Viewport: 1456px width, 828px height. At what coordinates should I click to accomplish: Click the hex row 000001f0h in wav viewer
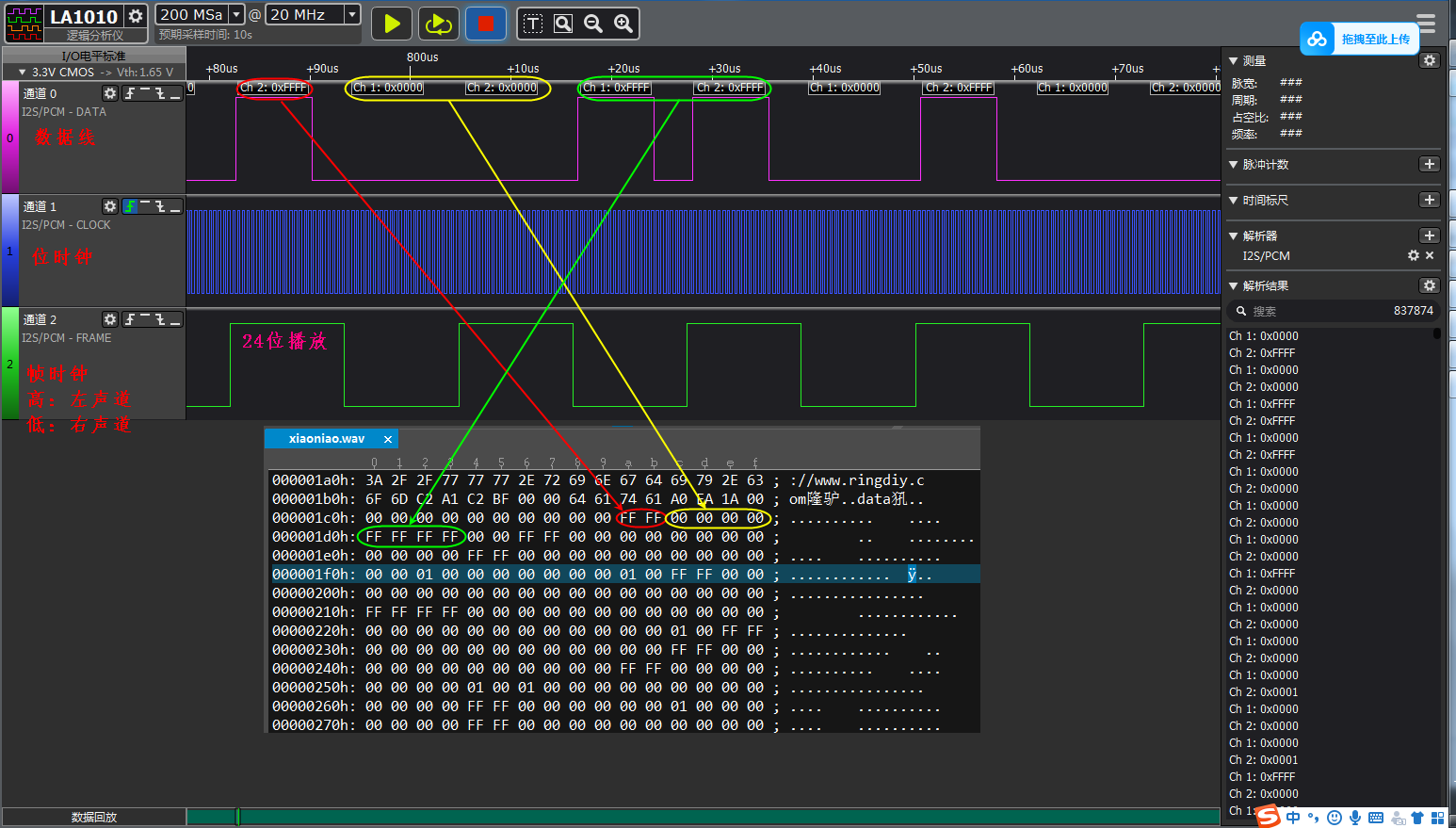624,574
